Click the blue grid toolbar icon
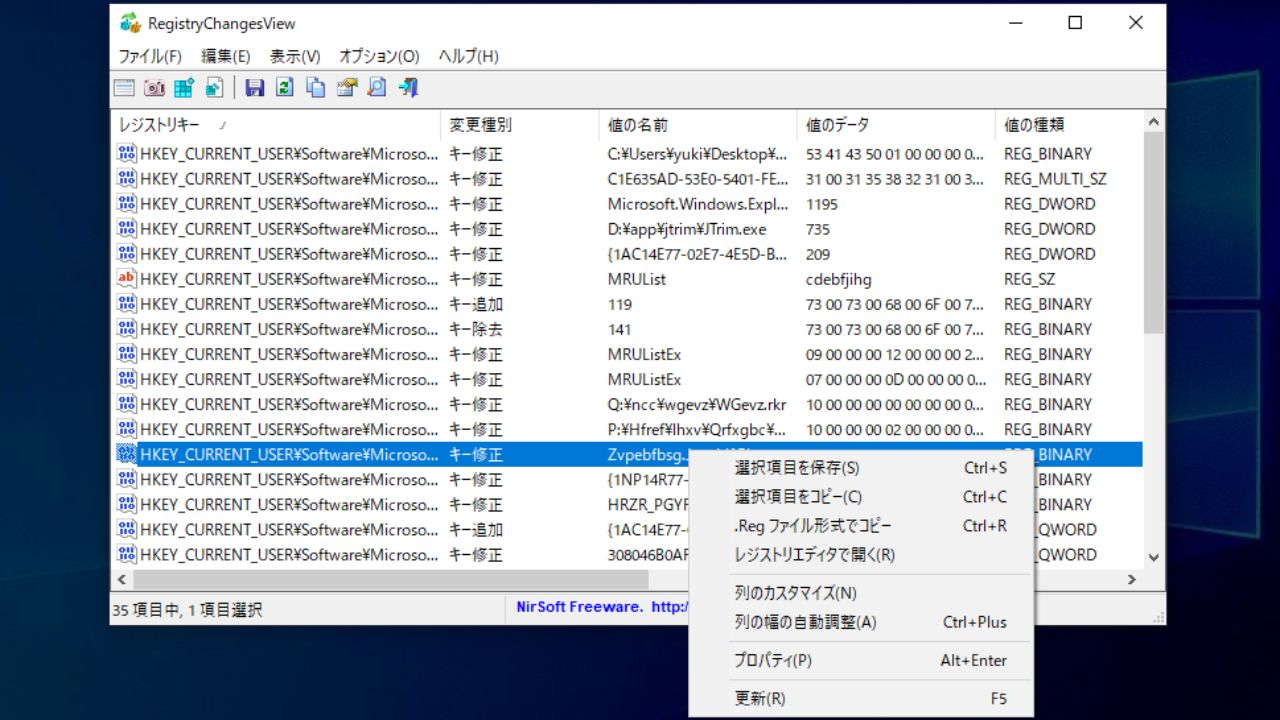The width and height of the screenshot is (1280, 720). tap(184, 88)
